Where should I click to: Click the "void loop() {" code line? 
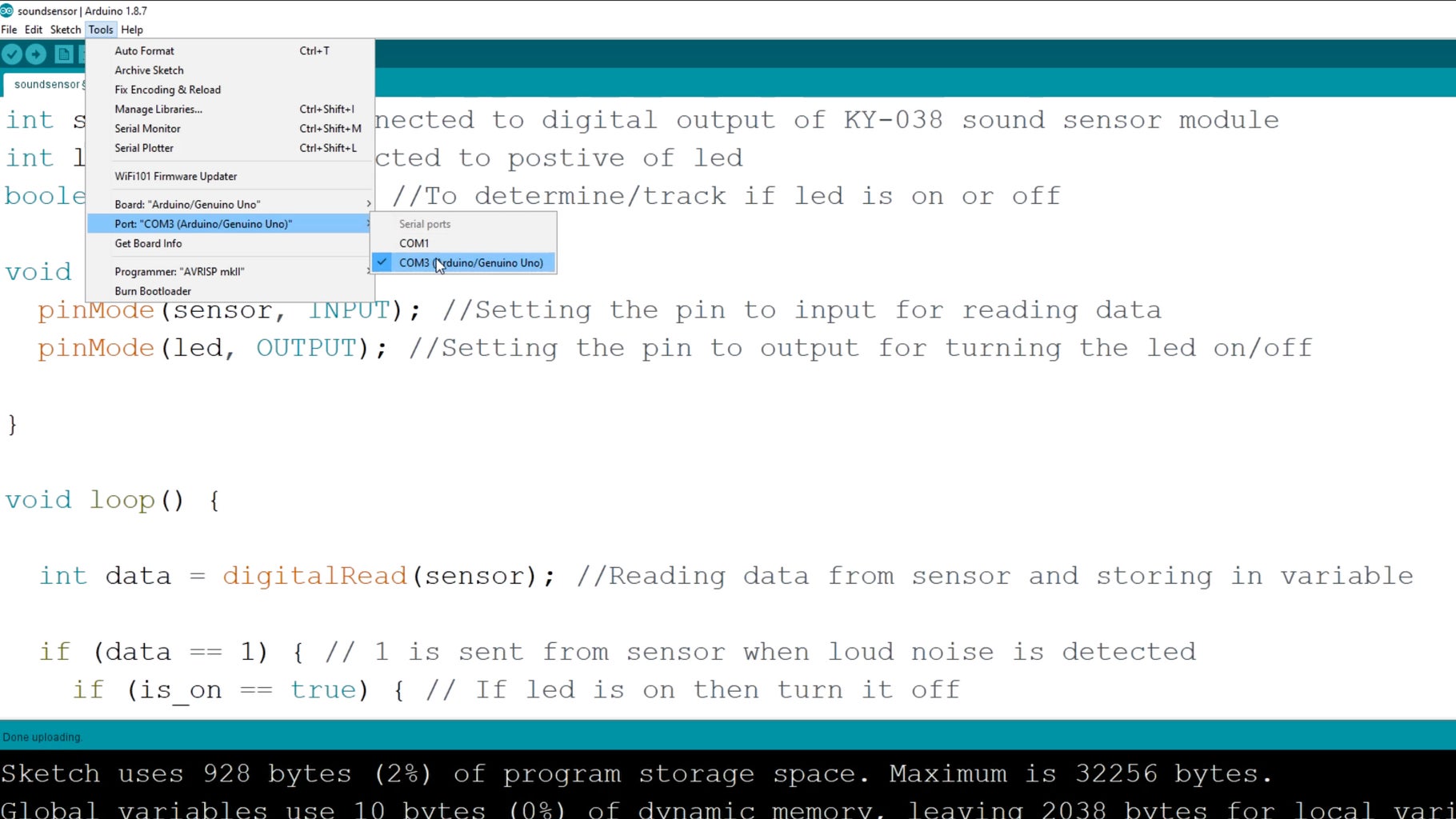(x=112, y=501)
